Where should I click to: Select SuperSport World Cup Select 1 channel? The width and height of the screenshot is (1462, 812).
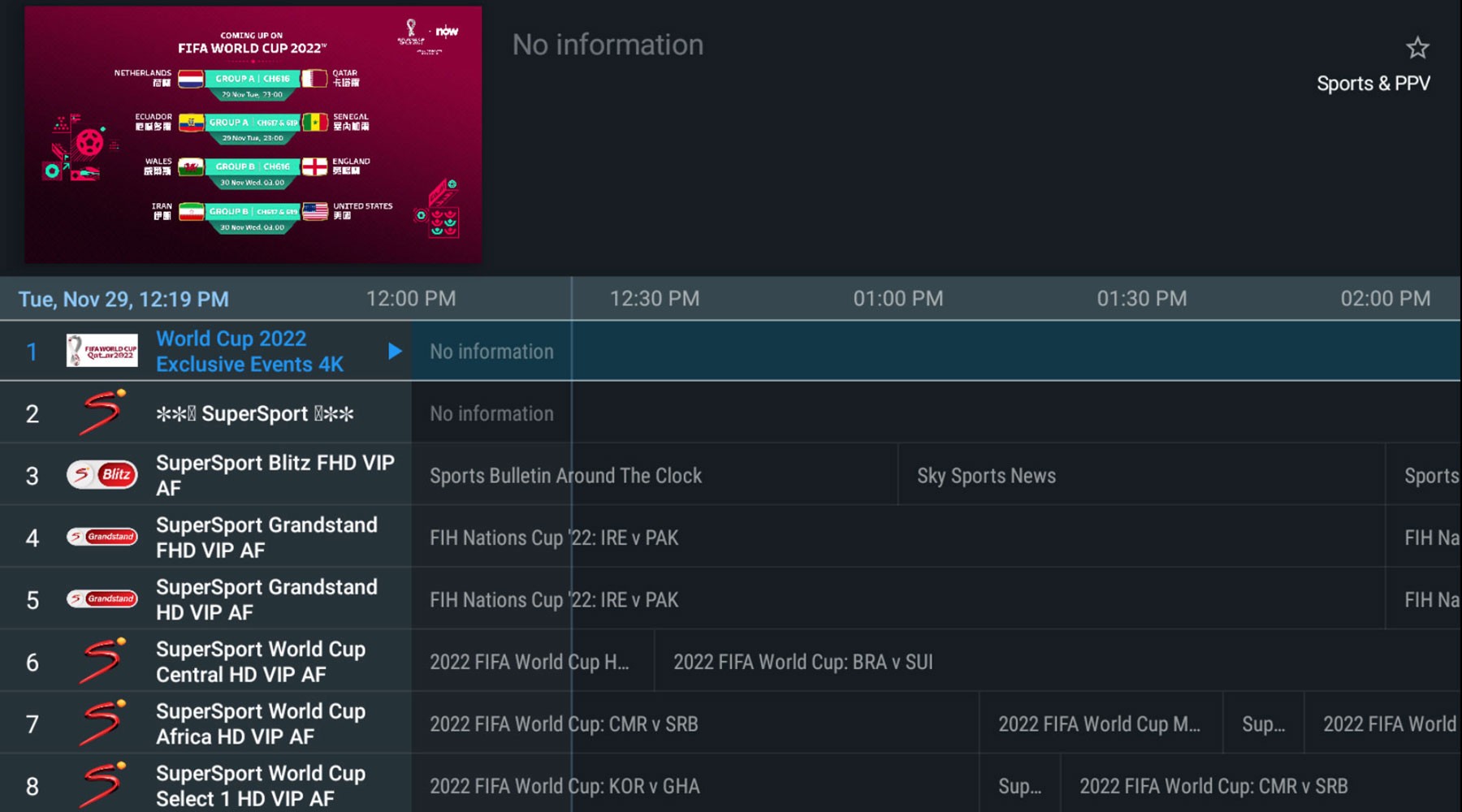(261, 786)
